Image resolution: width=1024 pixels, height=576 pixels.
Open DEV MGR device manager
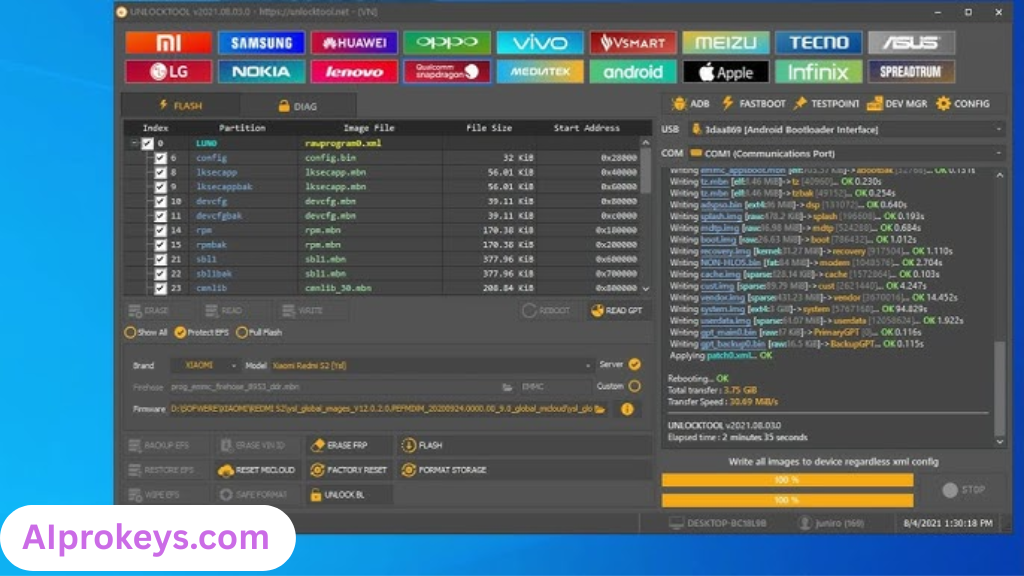(x=897, y=104)
